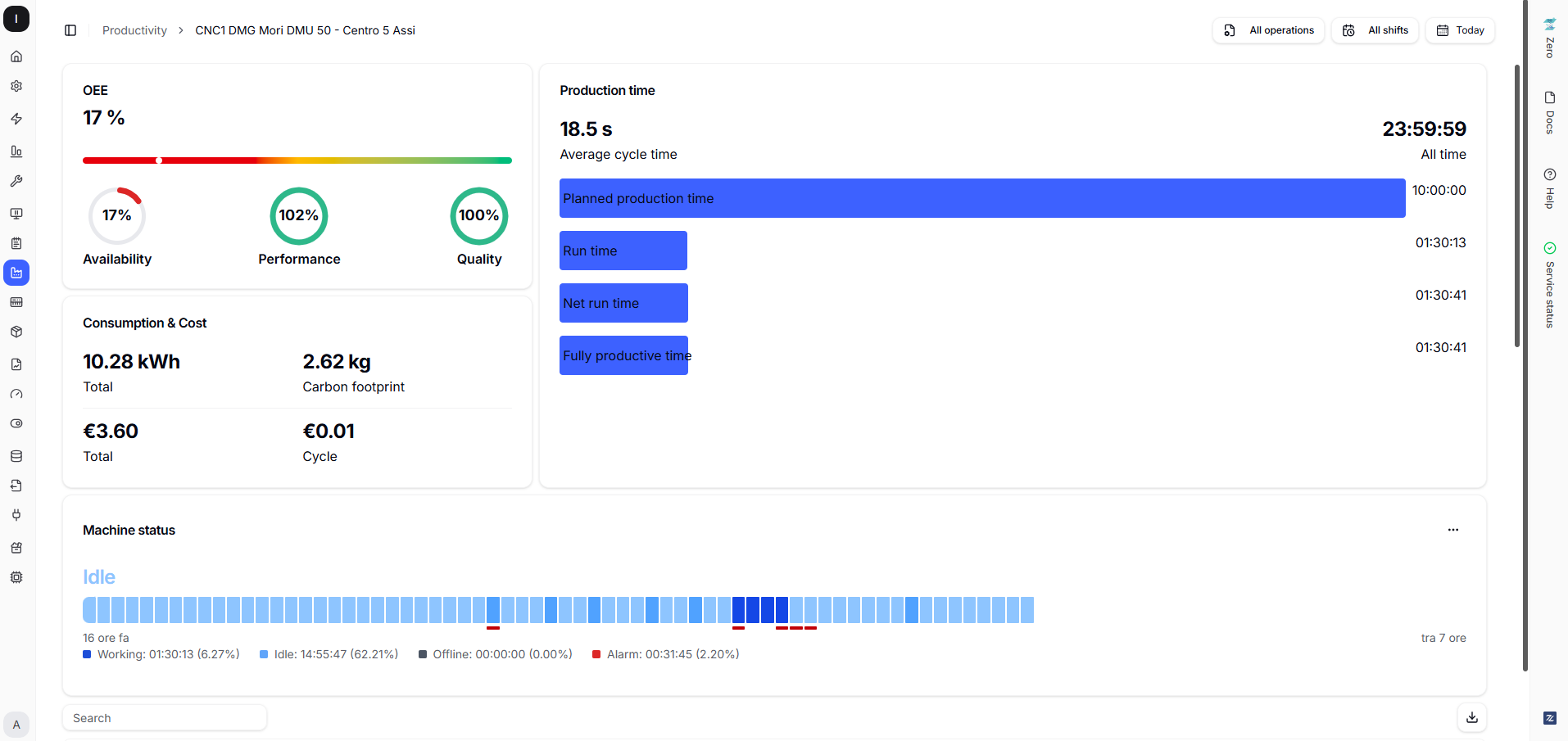The width and height of the screenshot is (1568, 741).
Task: Open the bar chart sidebar icon
Action: (16, 151)
